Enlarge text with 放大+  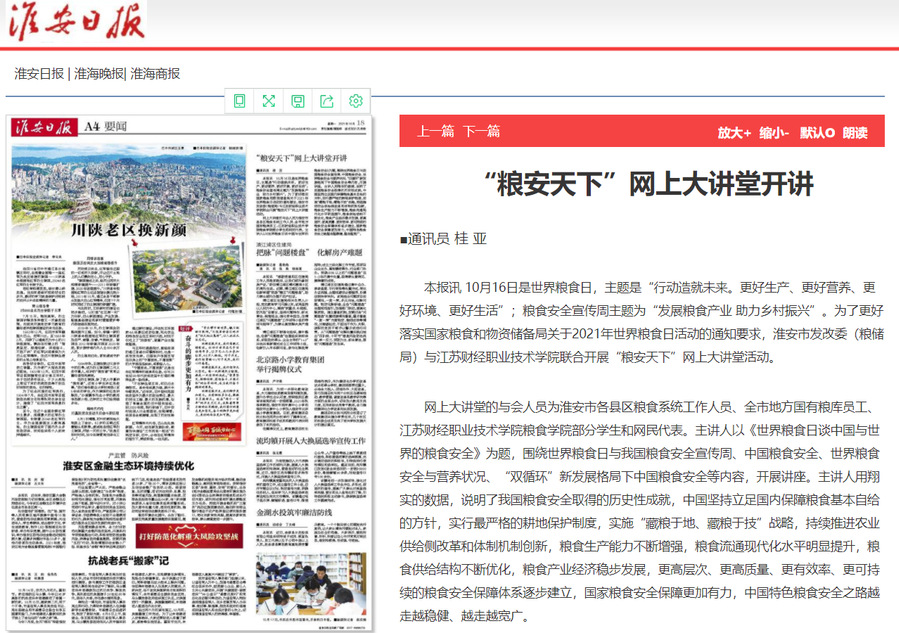pyautogui.click(x=733, y=132)
